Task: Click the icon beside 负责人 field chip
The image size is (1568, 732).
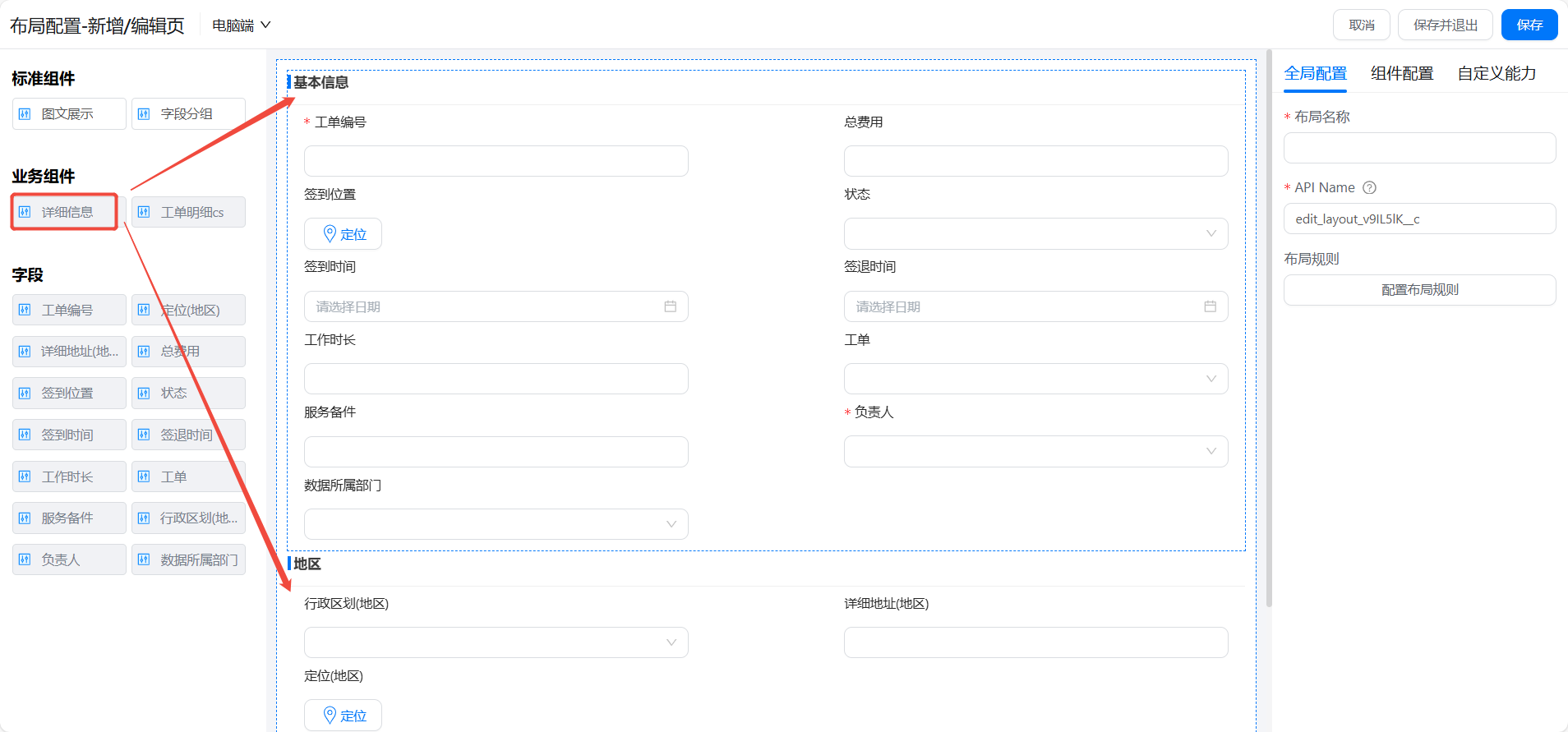Action: pyautogui.click(x=25, y=559)
